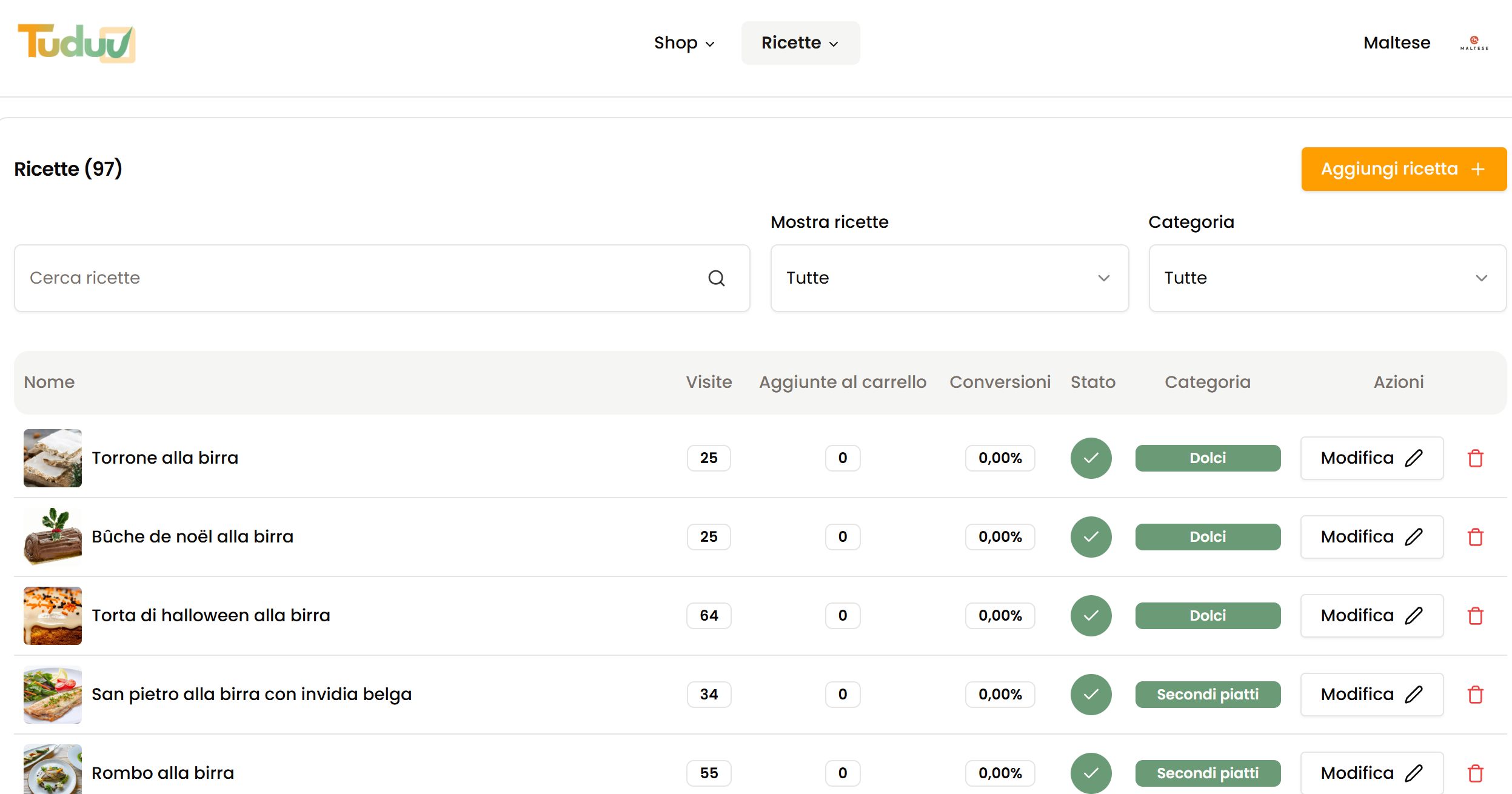1512x794 pixels.
Task: Click Aggiungi ricetta button
Action: 1403,169
